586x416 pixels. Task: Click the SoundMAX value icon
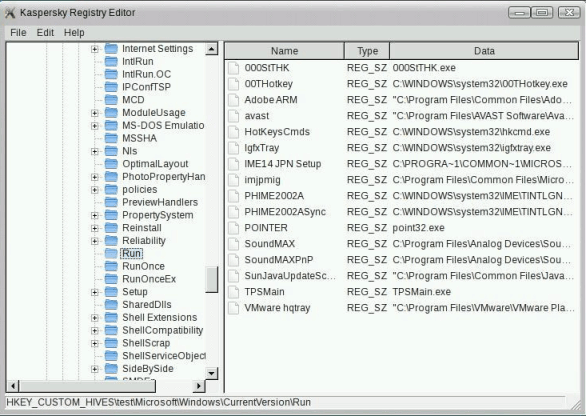[234, 244]
